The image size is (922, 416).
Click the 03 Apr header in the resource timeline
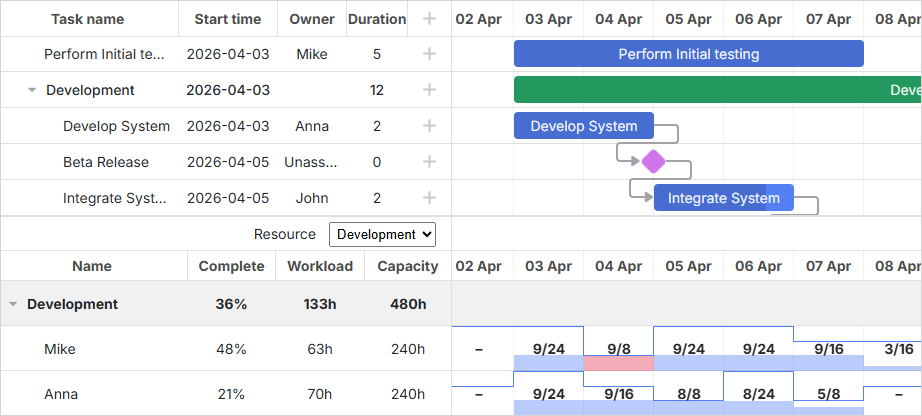(549, 266)
